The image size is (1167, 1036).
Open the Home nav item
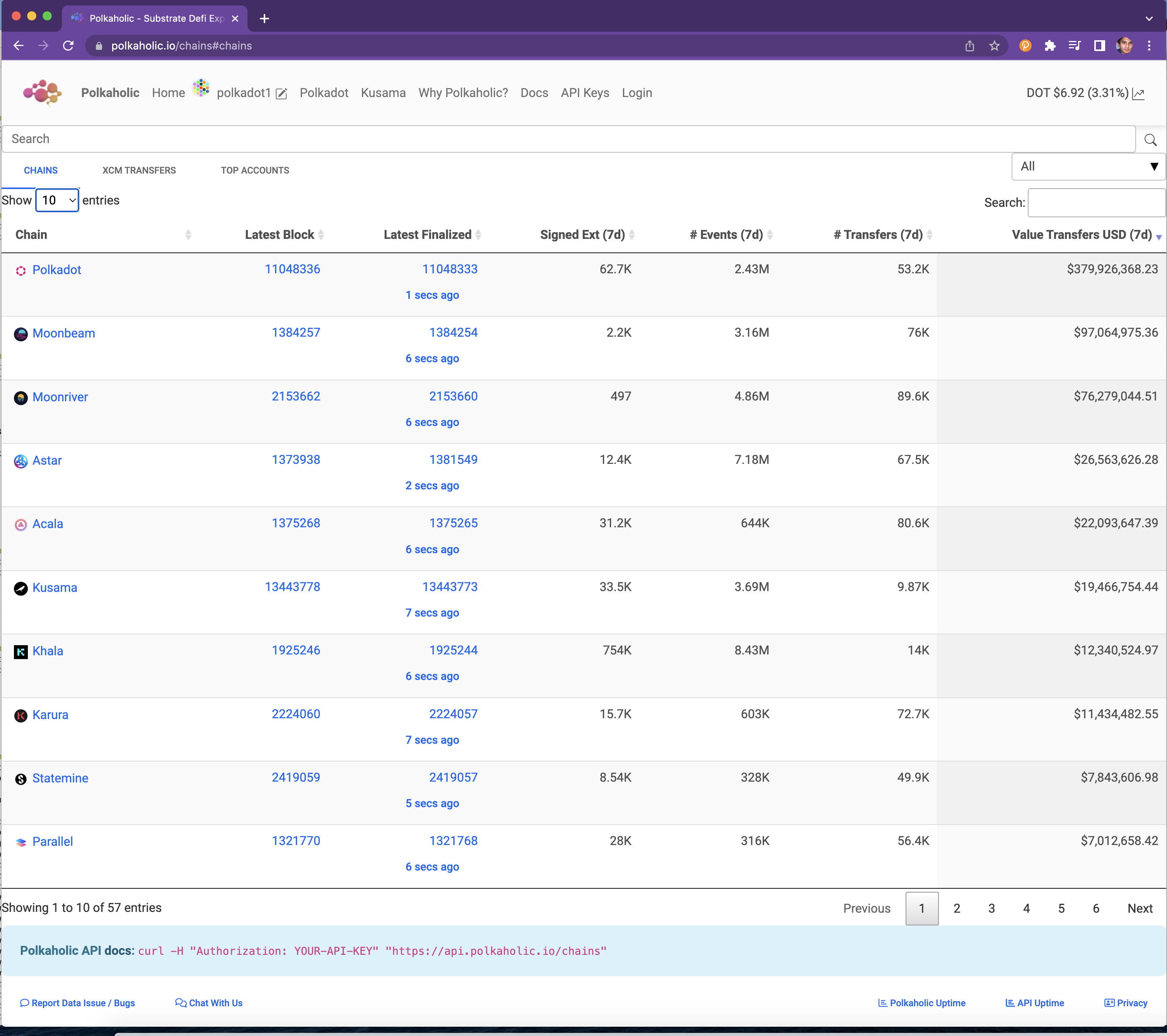click(169, 92)
